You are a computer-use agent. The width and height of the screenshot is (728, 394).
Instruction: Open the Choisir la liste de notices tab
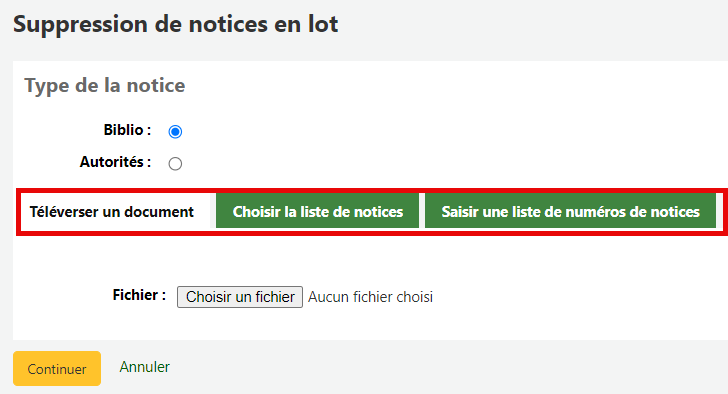(318, 212)
